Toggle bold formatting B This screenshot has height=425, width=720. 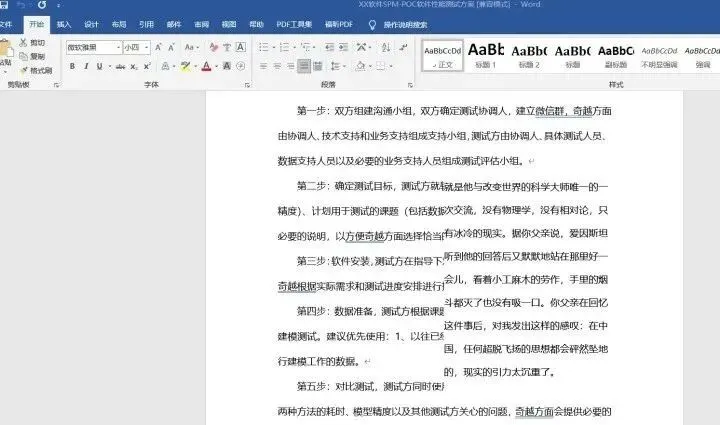pyautogui.click(x=72, y=67)
